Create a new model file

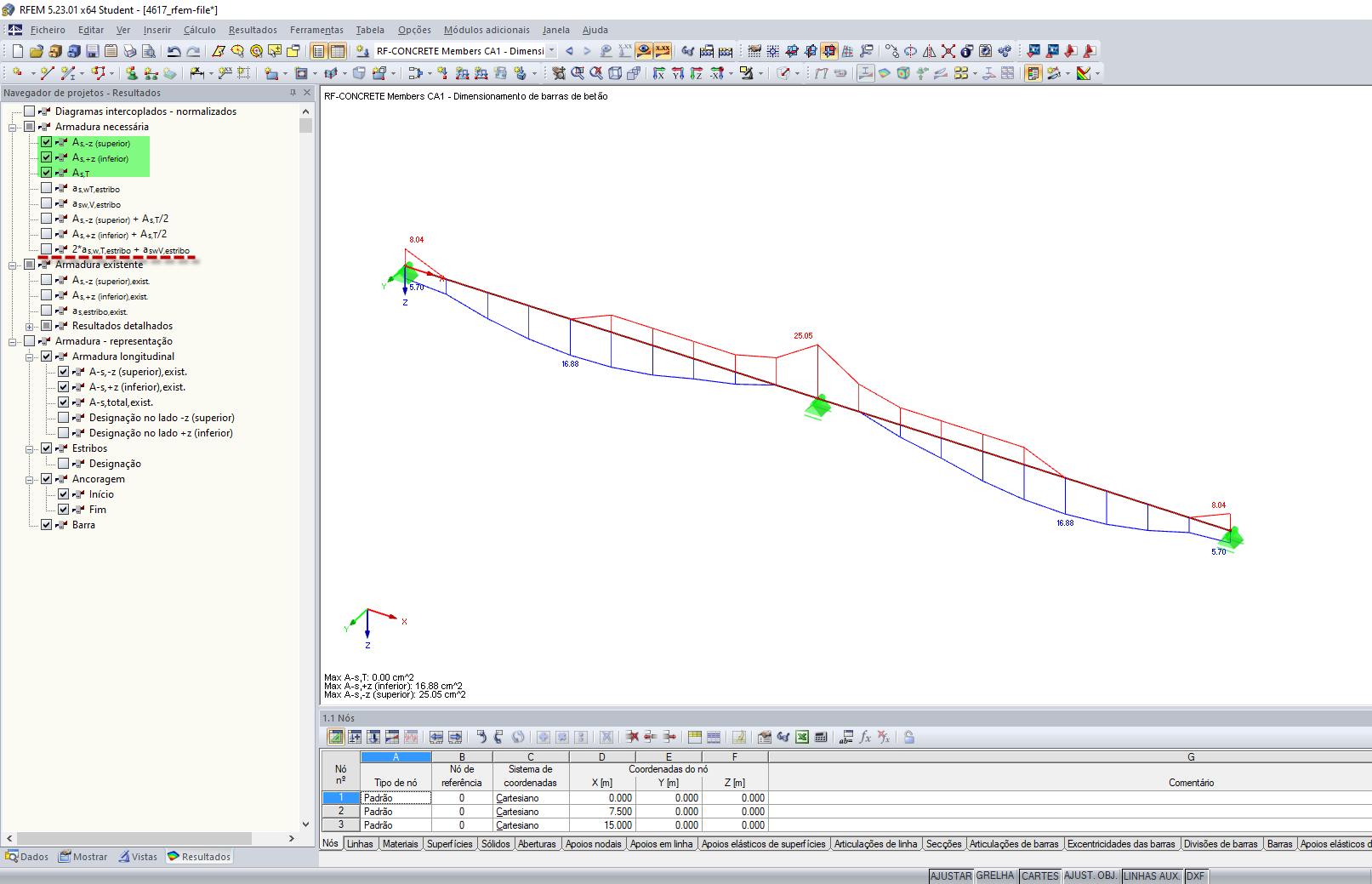tap(17, 51)
